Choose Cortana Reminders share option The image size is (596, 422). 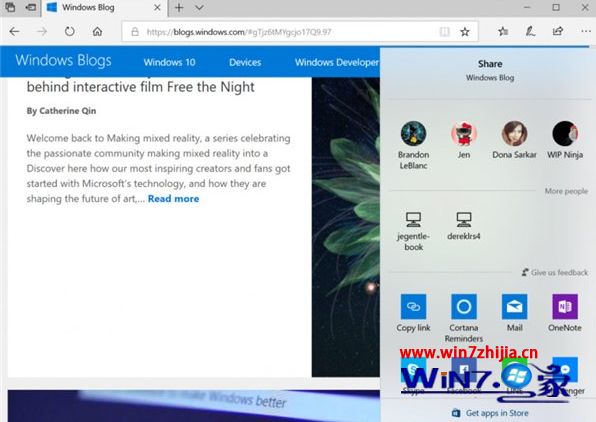pyautogui.click(x=464, y=319)
